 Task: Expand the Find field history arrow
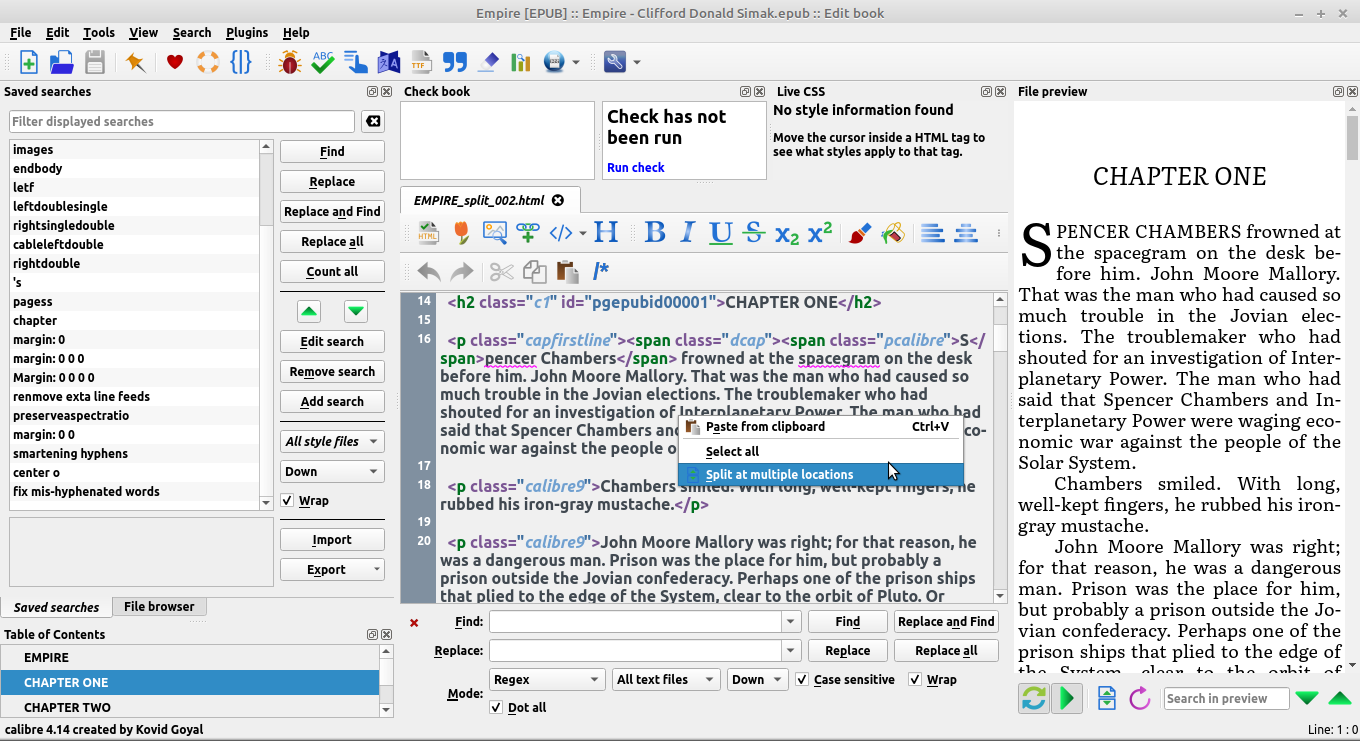[792, 622]
